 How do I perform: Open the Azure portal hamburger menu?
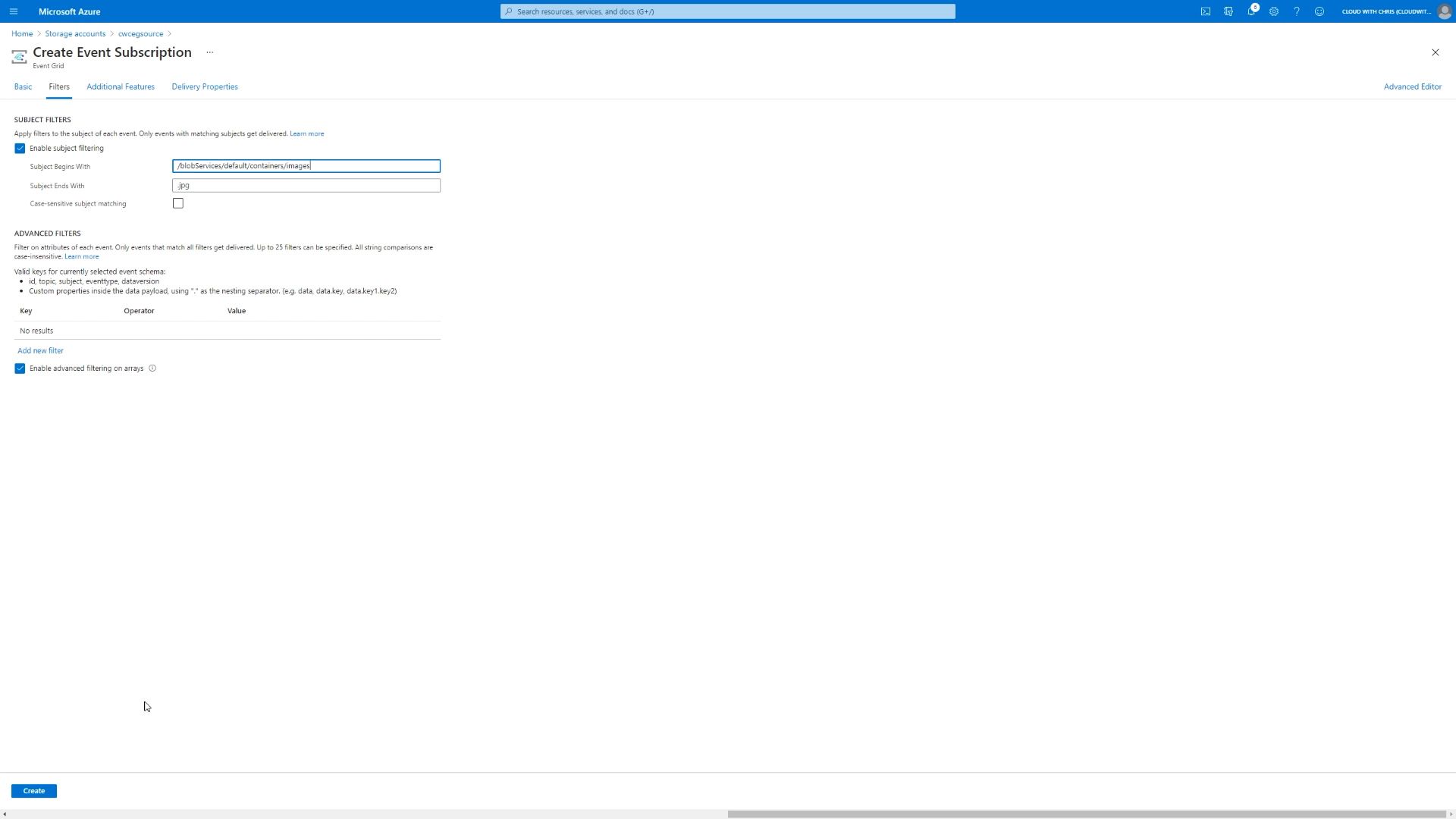[14, 11]
